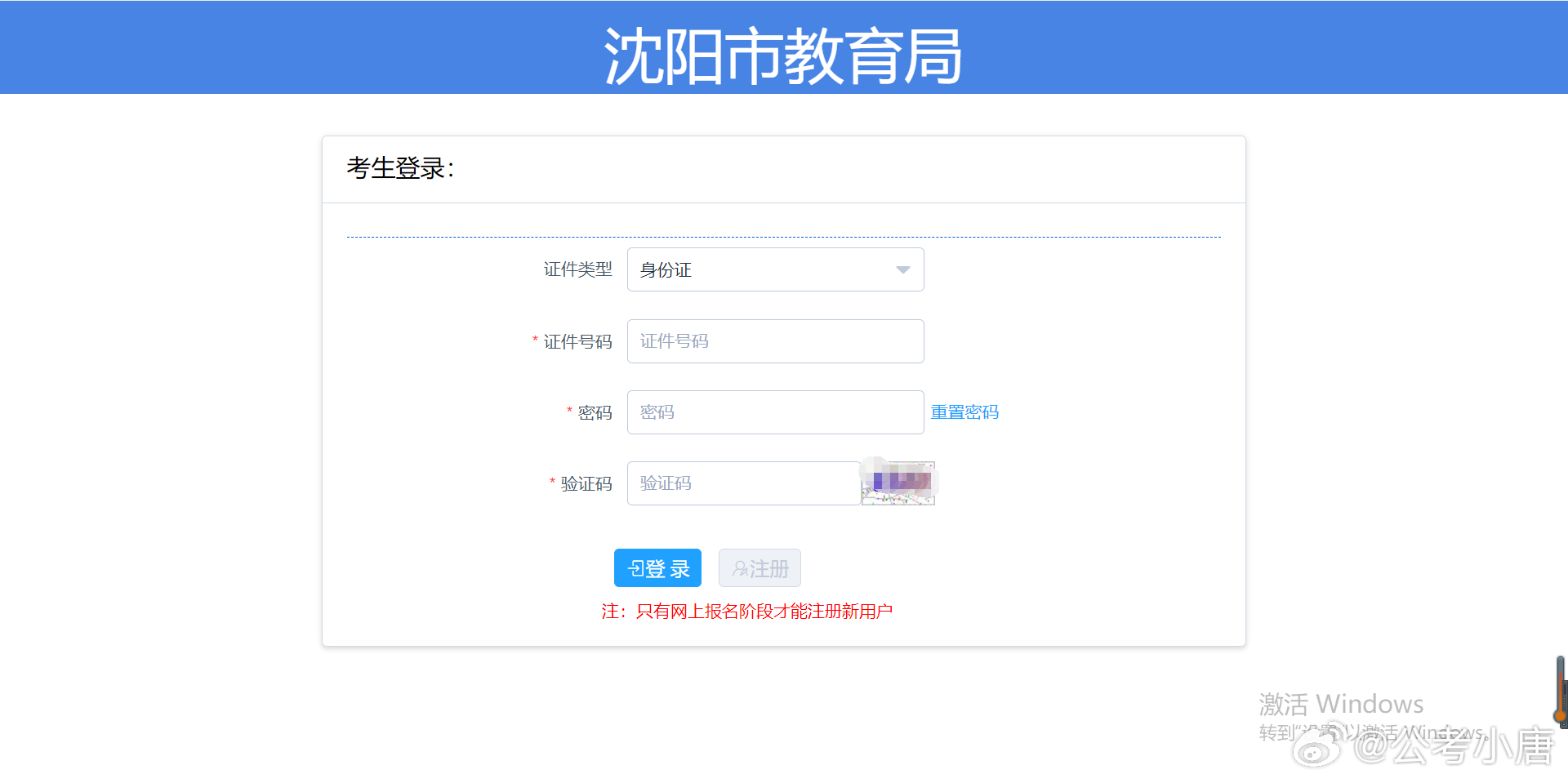Focus the 证件号码 input field

pos(775,341)
